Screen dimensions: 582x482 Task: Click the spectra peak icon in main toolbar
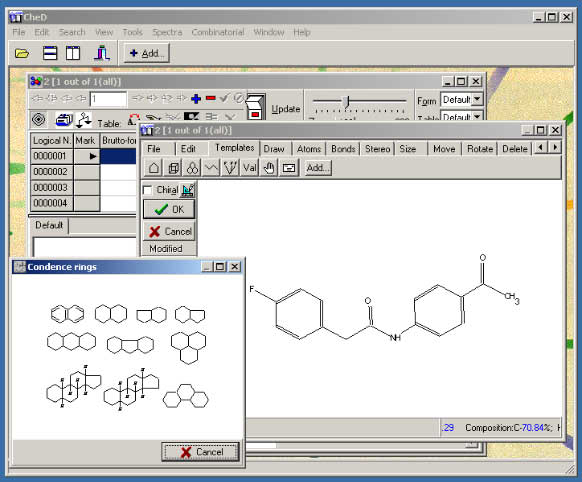coord(102,53)
